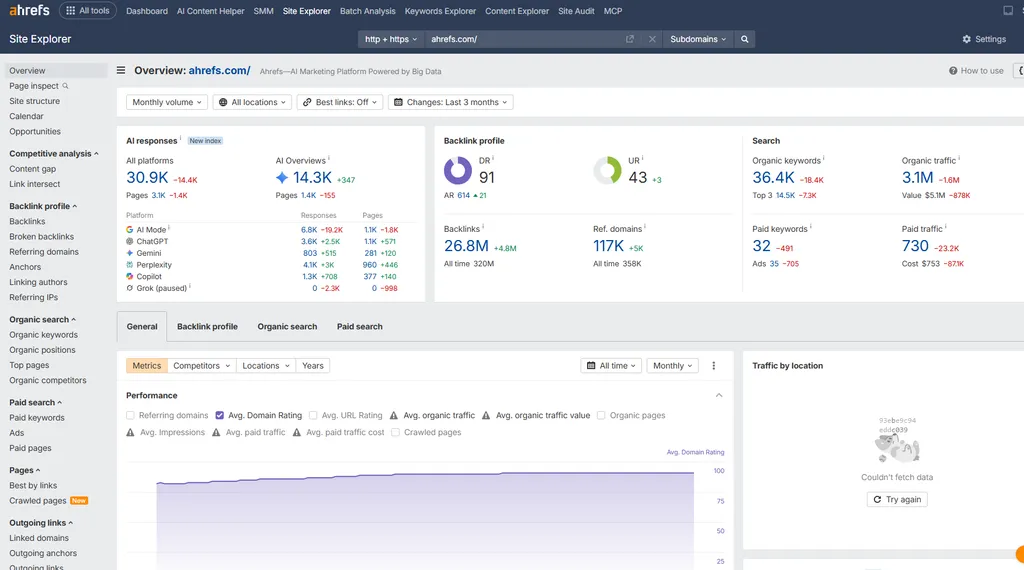
Task: Click the 36.4K Organic keywords value
Action: [773, 178]
